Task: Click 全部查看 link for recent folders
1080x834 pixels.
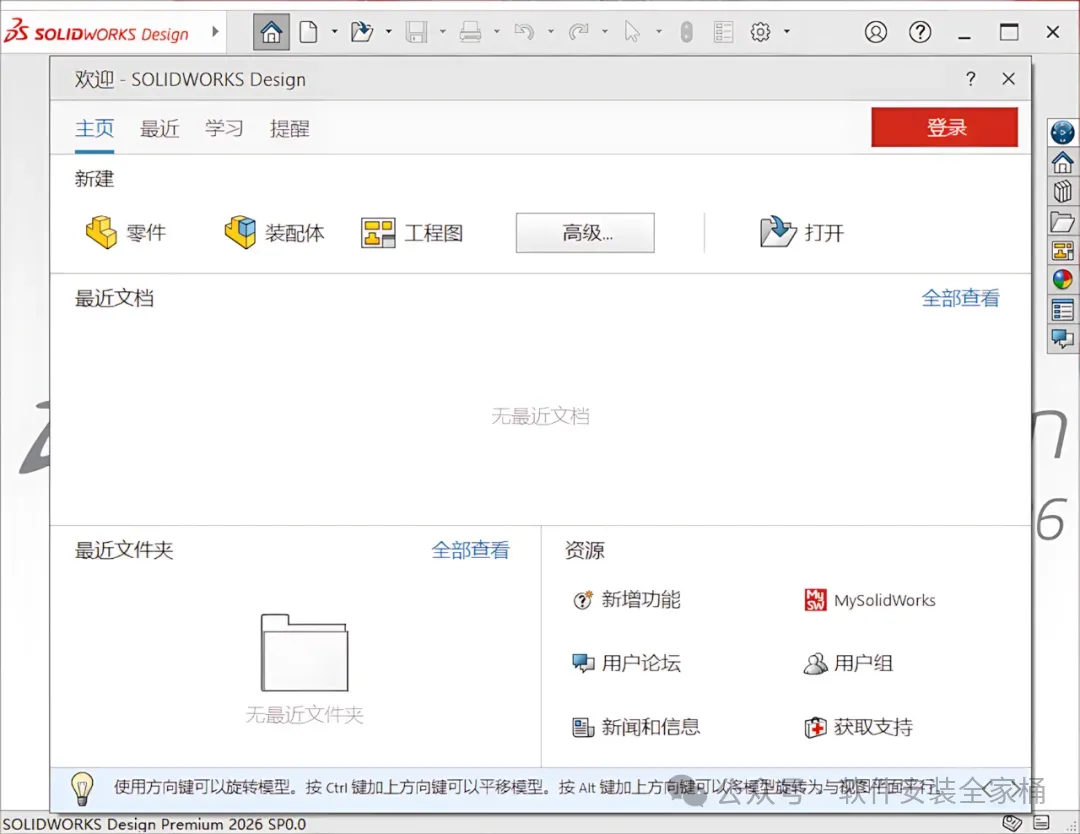Action: (470, 550)
